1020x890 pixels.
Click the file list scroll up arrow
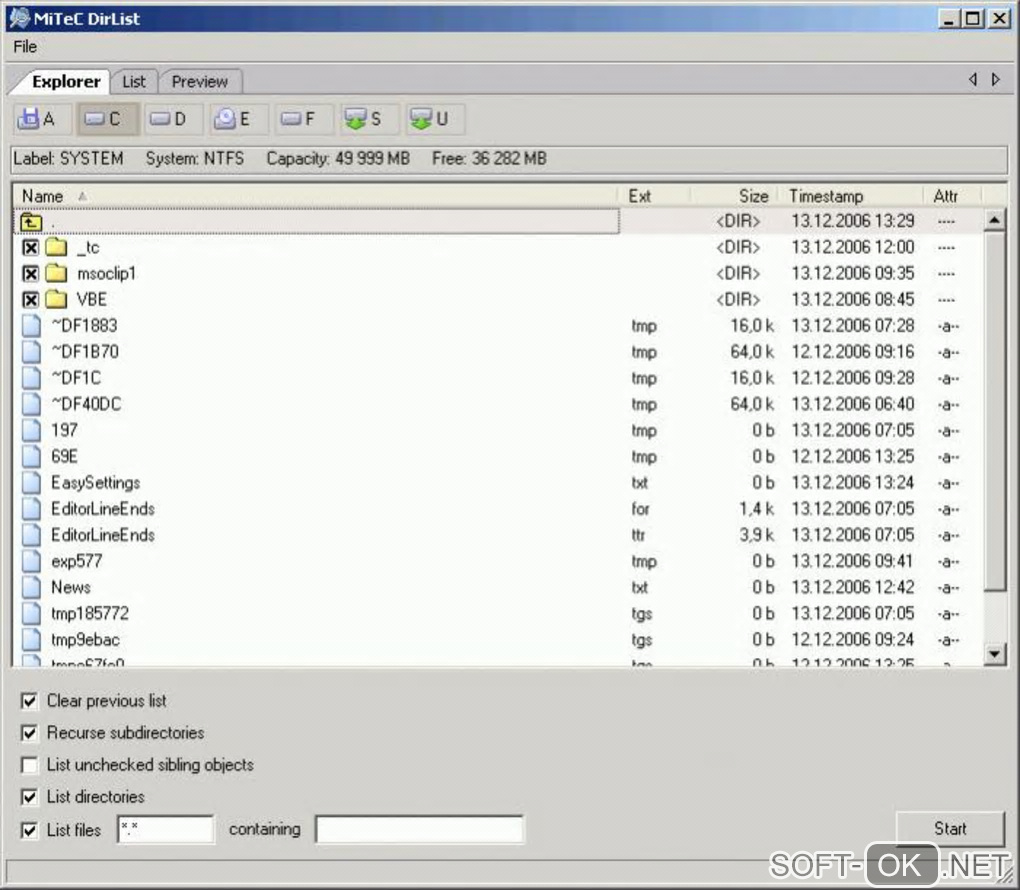[995, 221]
